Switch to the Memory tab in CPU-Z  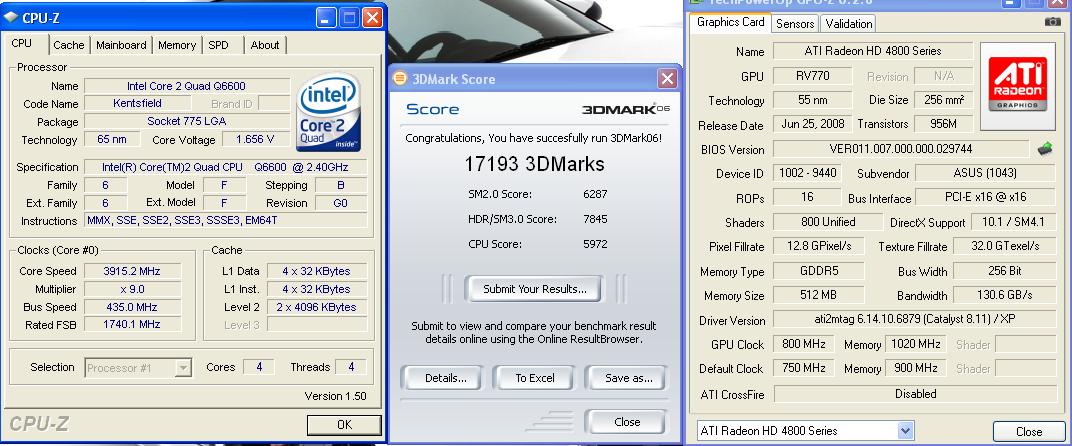177,45
